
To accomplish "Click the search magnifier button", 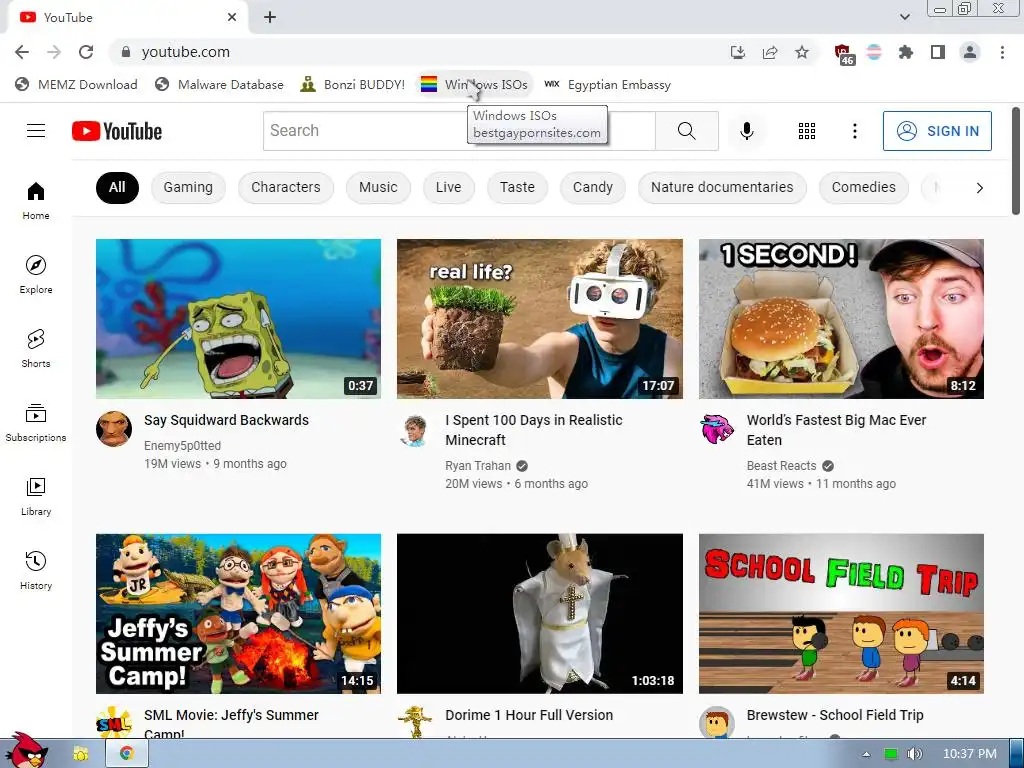I will point(686,131).
